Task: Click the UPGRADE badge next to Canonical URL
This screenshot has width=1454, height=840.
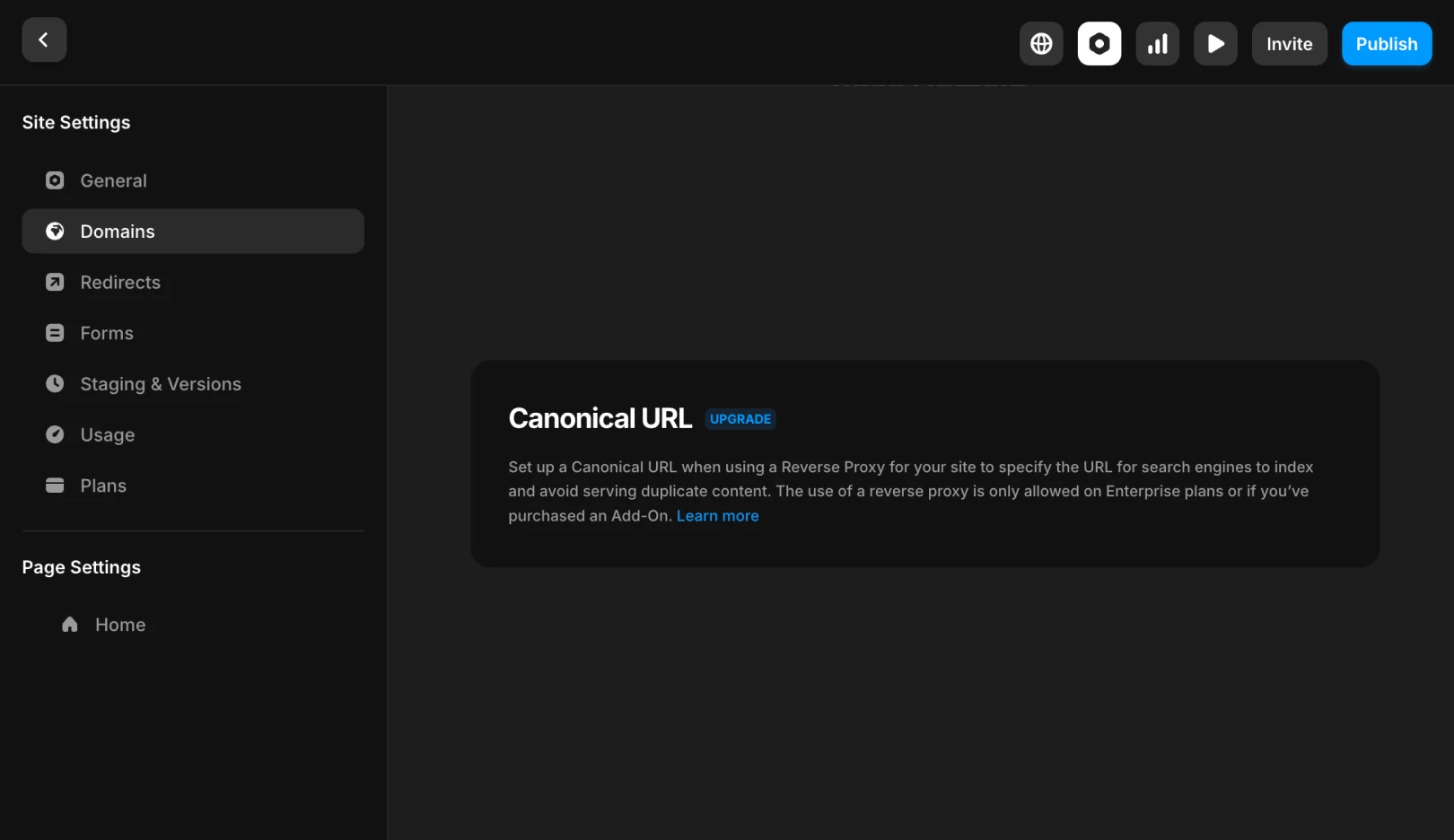Action: tap(740, 419)
